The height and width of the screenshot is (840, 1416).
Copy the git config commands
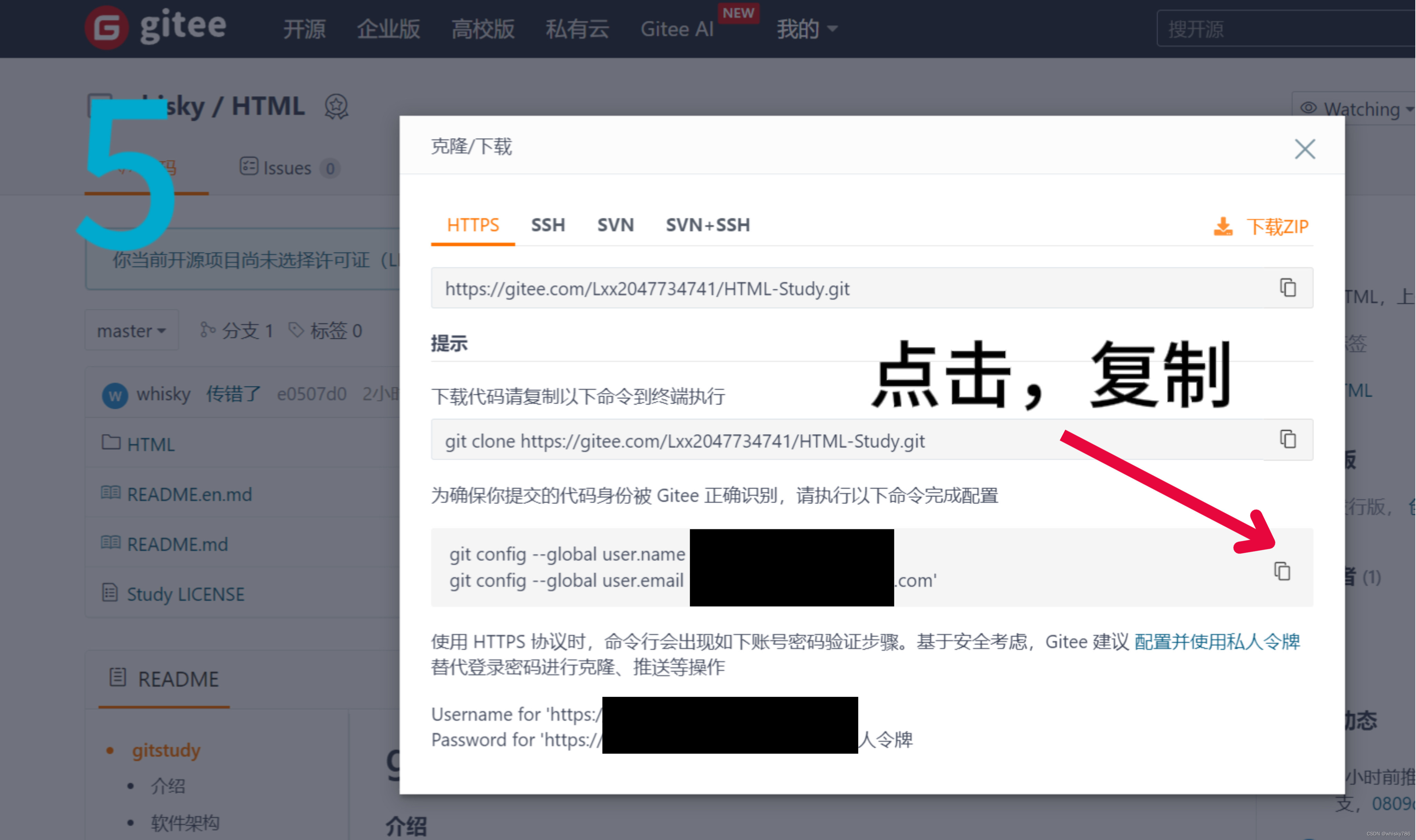click(1282, 571)
